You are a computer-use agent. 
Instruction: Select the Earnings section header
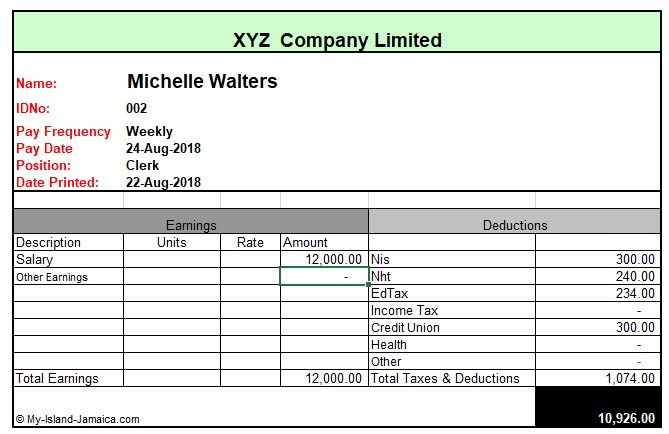coord(191,221)
